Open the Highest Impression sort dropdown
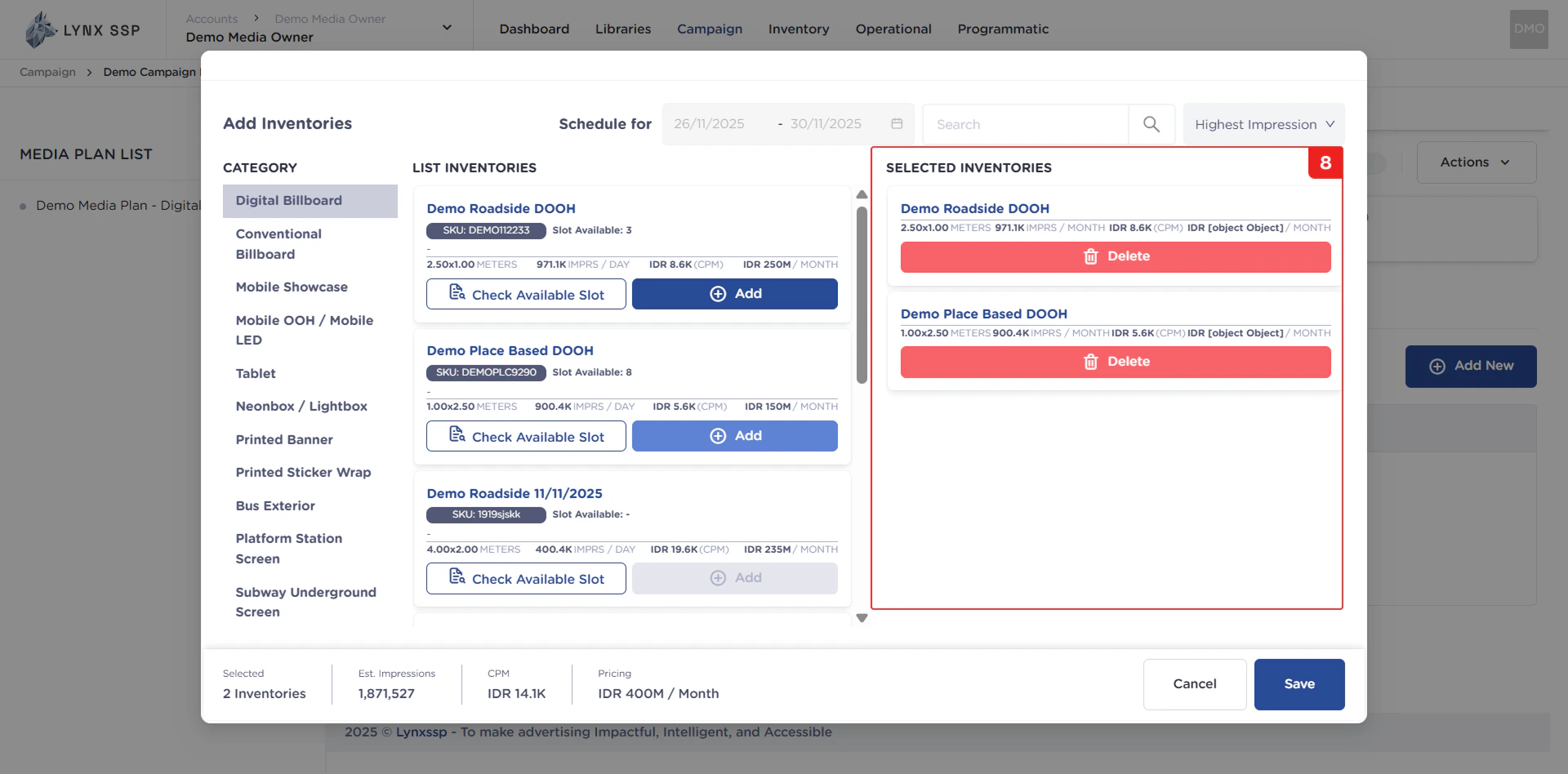The width and height of the screenshot is (1568, 774). 1263,124
